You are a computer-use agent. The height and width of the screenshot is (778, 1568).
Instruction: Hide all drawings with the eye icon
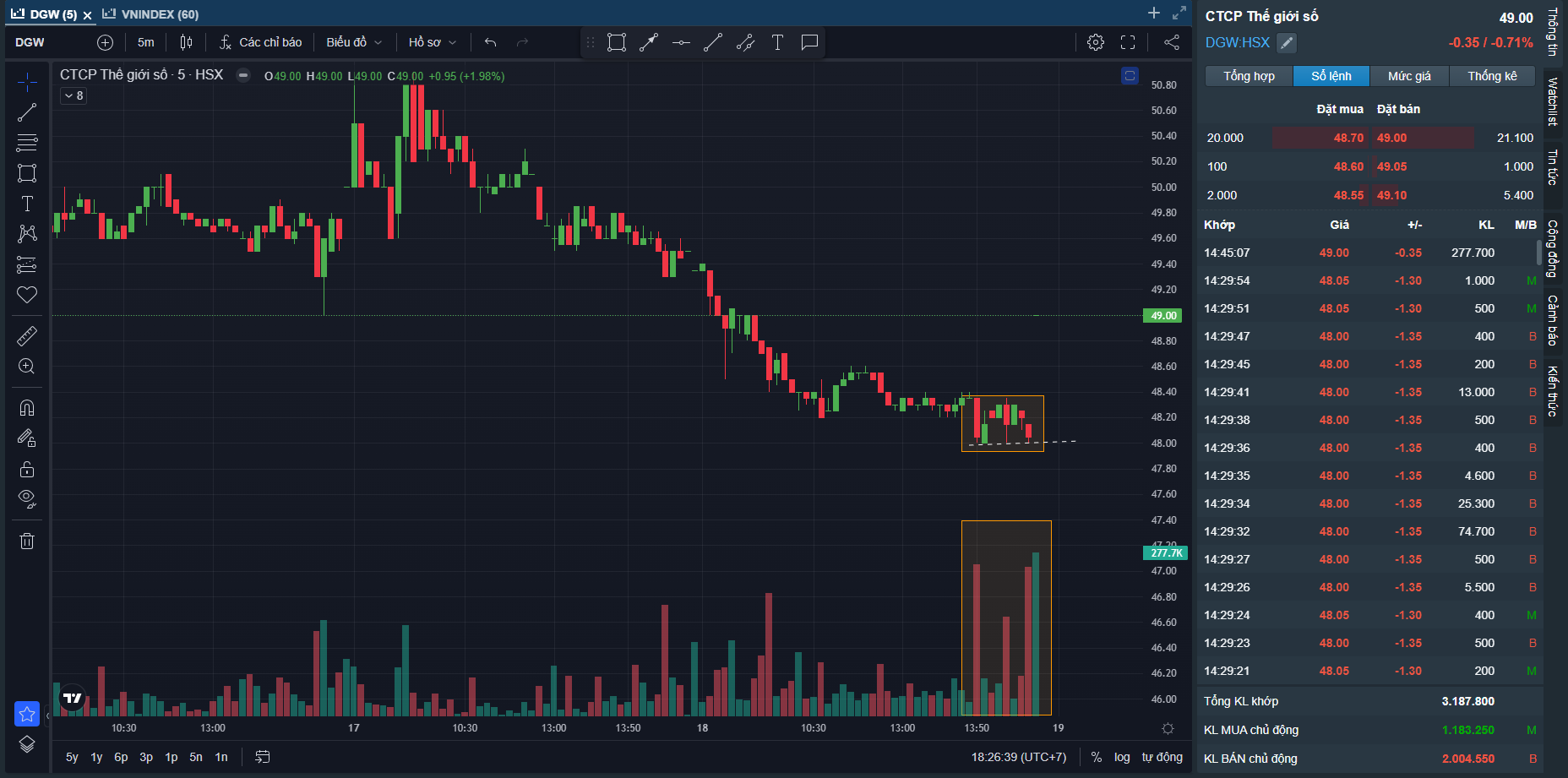tap(27, 499)
